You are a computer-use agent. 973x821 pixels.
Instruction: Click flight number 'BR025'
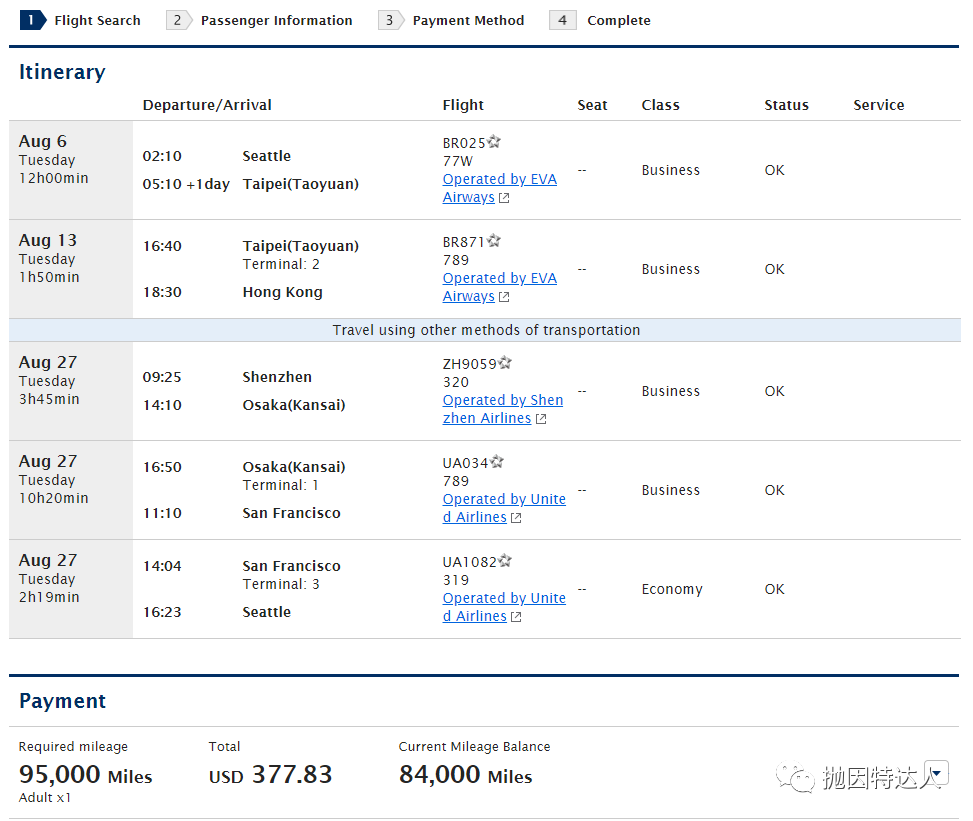(464, 143)
